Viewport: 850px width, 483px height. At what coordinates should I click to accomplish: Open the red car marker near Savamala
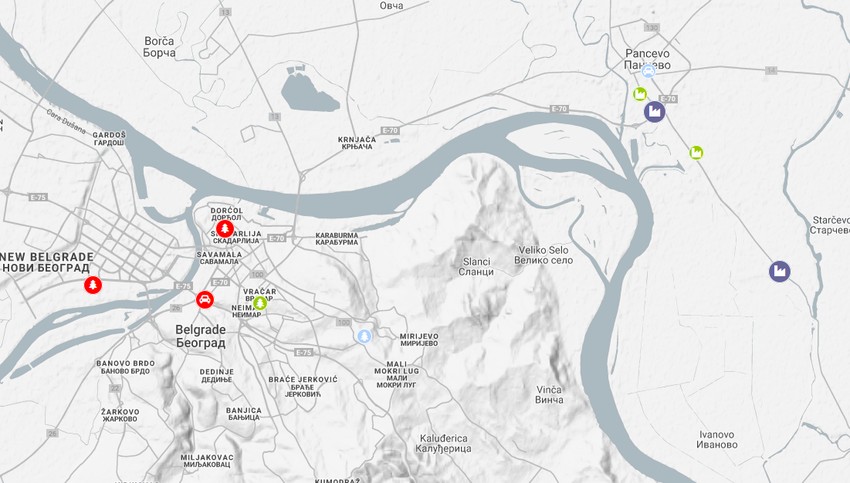tap(205, 299)
